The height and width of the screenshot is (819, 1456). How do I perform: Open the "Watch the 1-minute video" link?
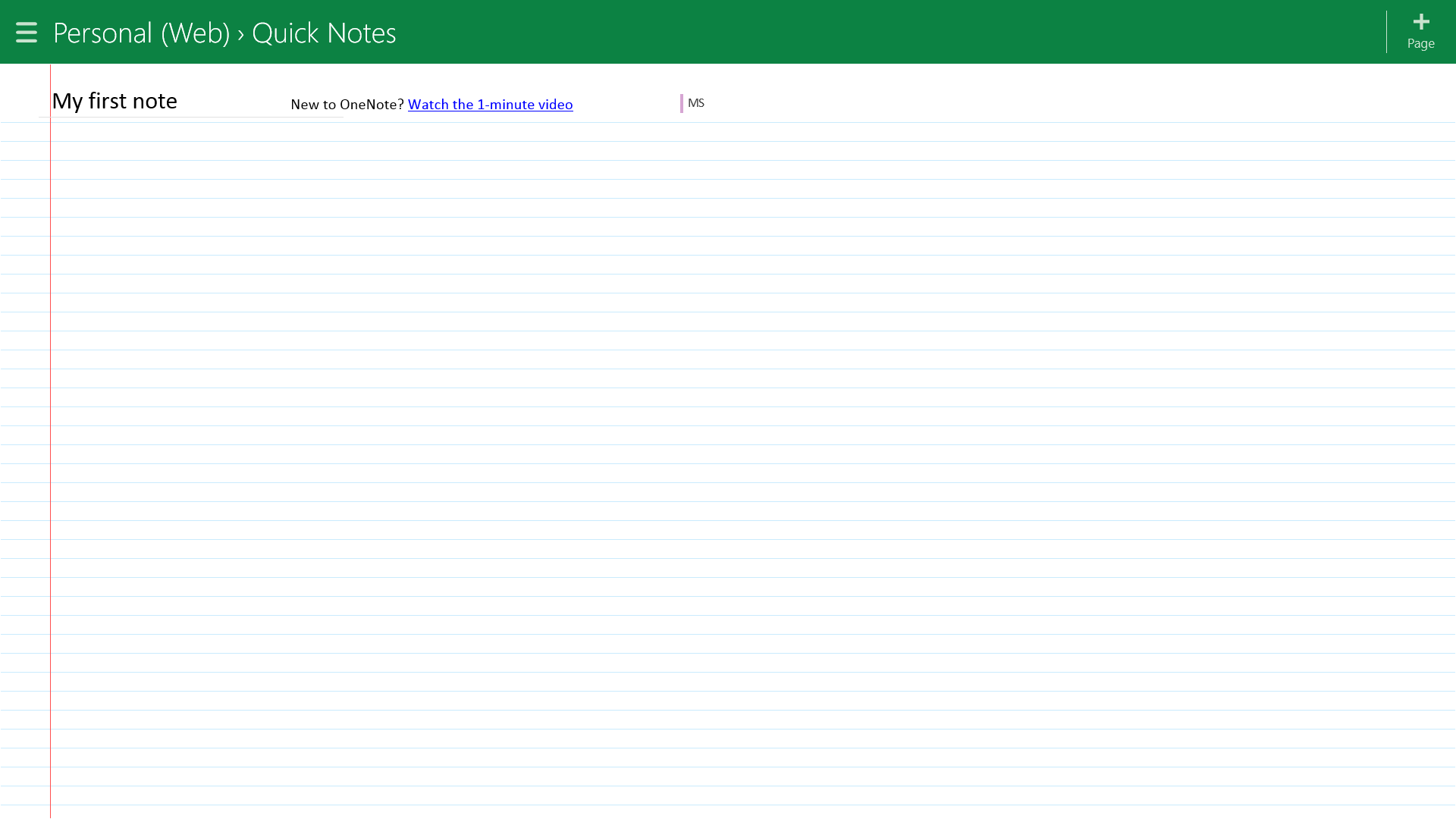(x=490, y=105)
